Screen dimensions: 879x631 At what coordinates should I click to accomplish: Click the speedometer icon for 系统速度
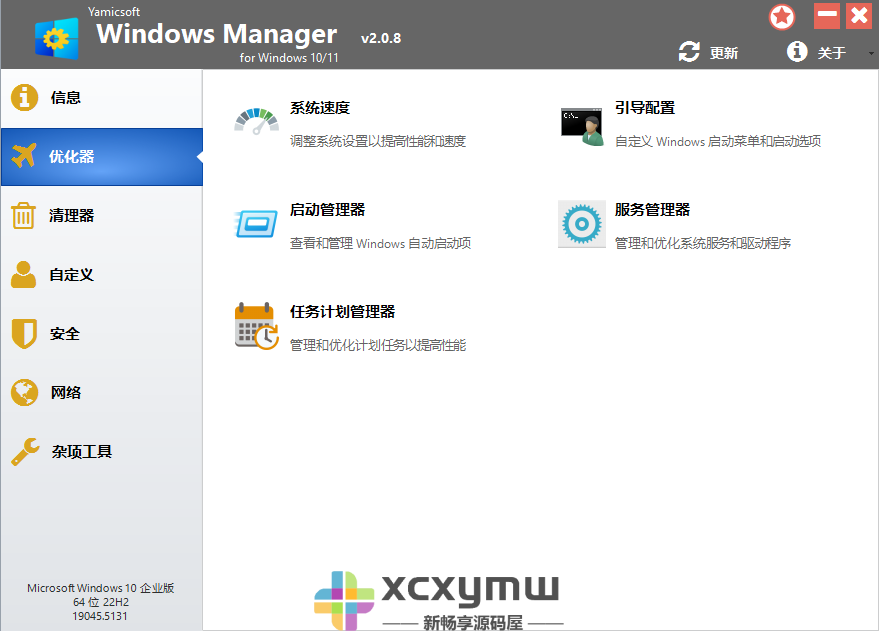coord(257,122)
